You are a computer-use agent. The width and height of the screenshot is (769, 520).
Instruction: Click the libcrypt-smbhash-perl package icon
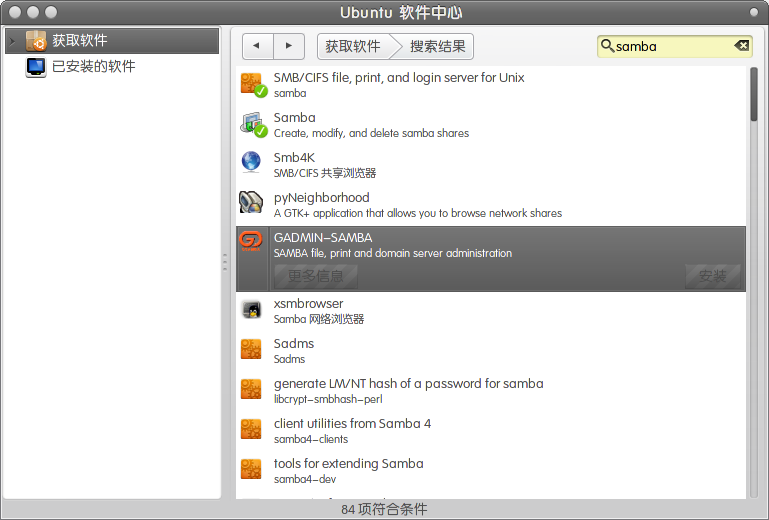click(251, 390)
